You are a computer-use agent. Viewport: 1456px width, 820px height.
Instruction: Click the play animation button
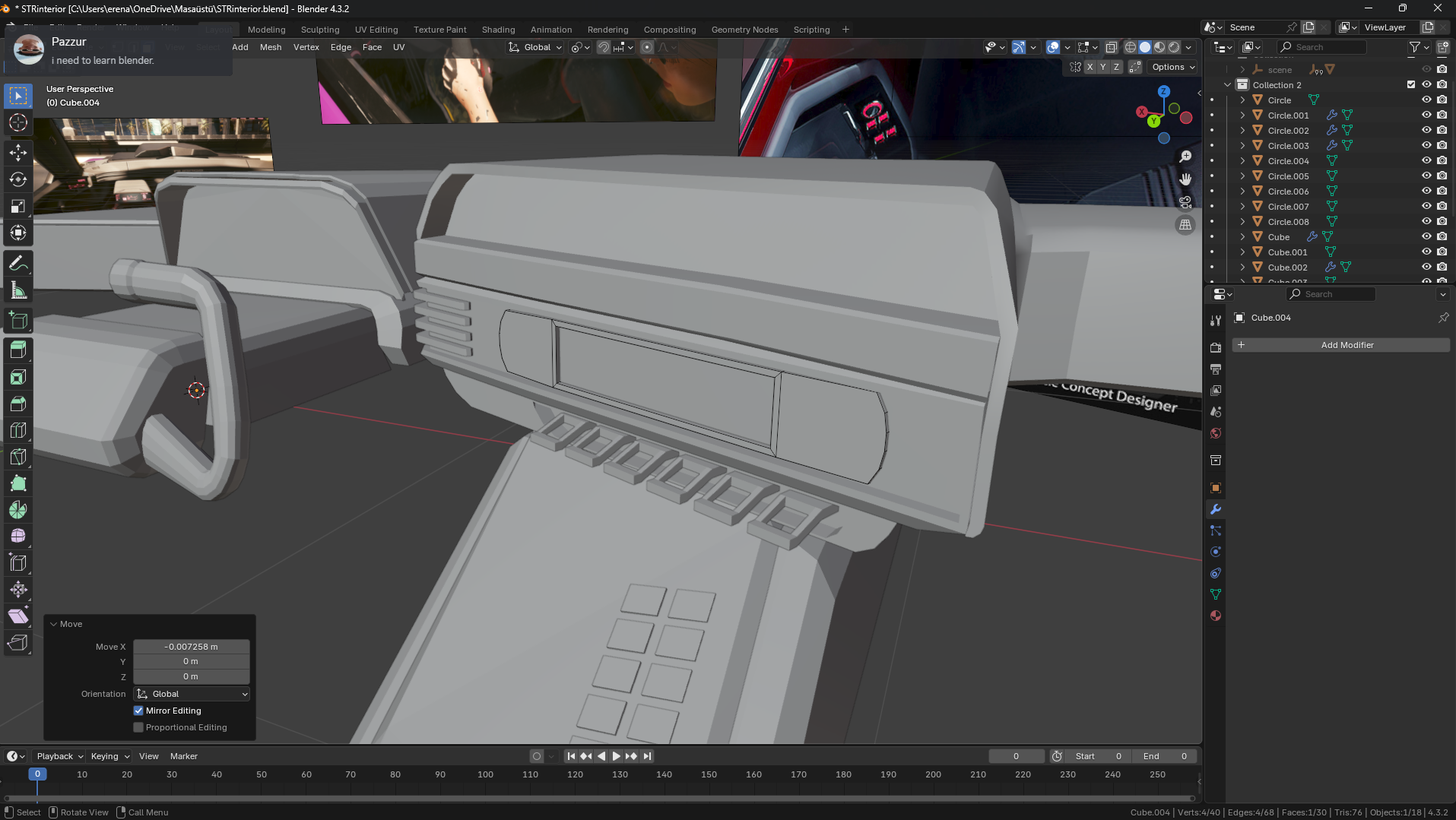click(x=617, y=756)
